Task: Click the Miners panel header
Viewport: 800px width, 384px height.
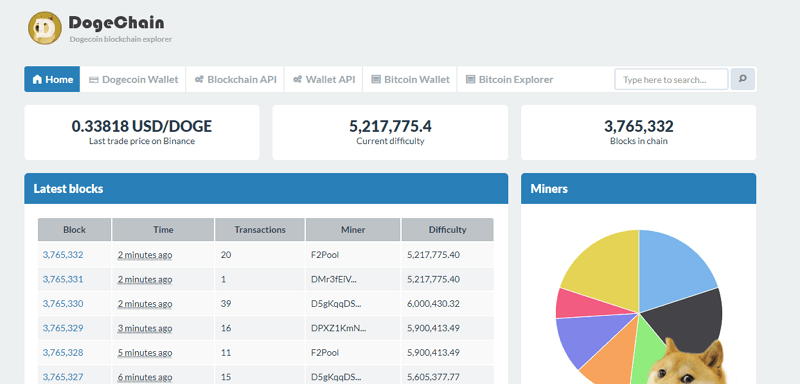Action: [x=638, y=189]
